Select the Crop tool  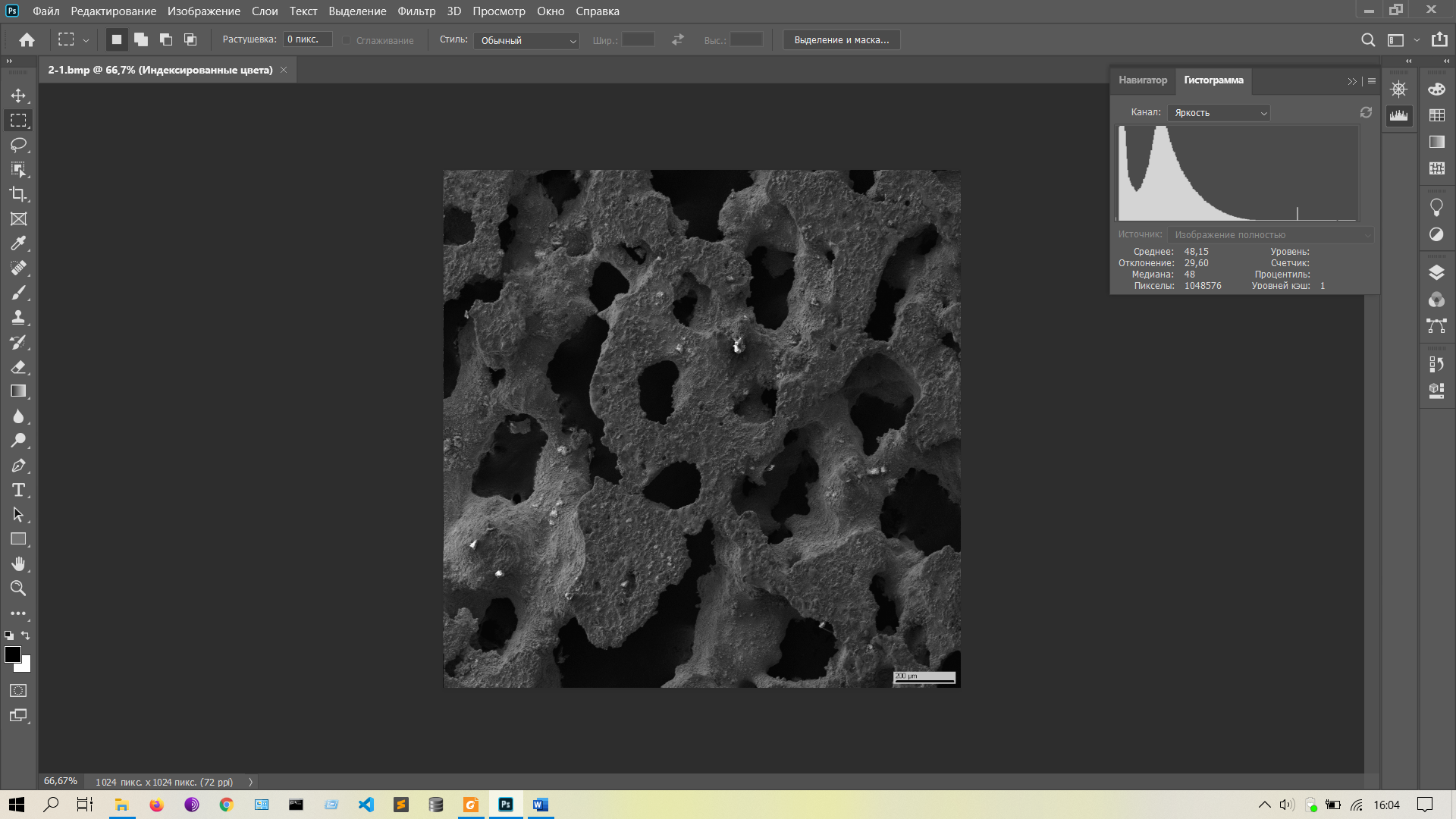[x=18, y=194]
